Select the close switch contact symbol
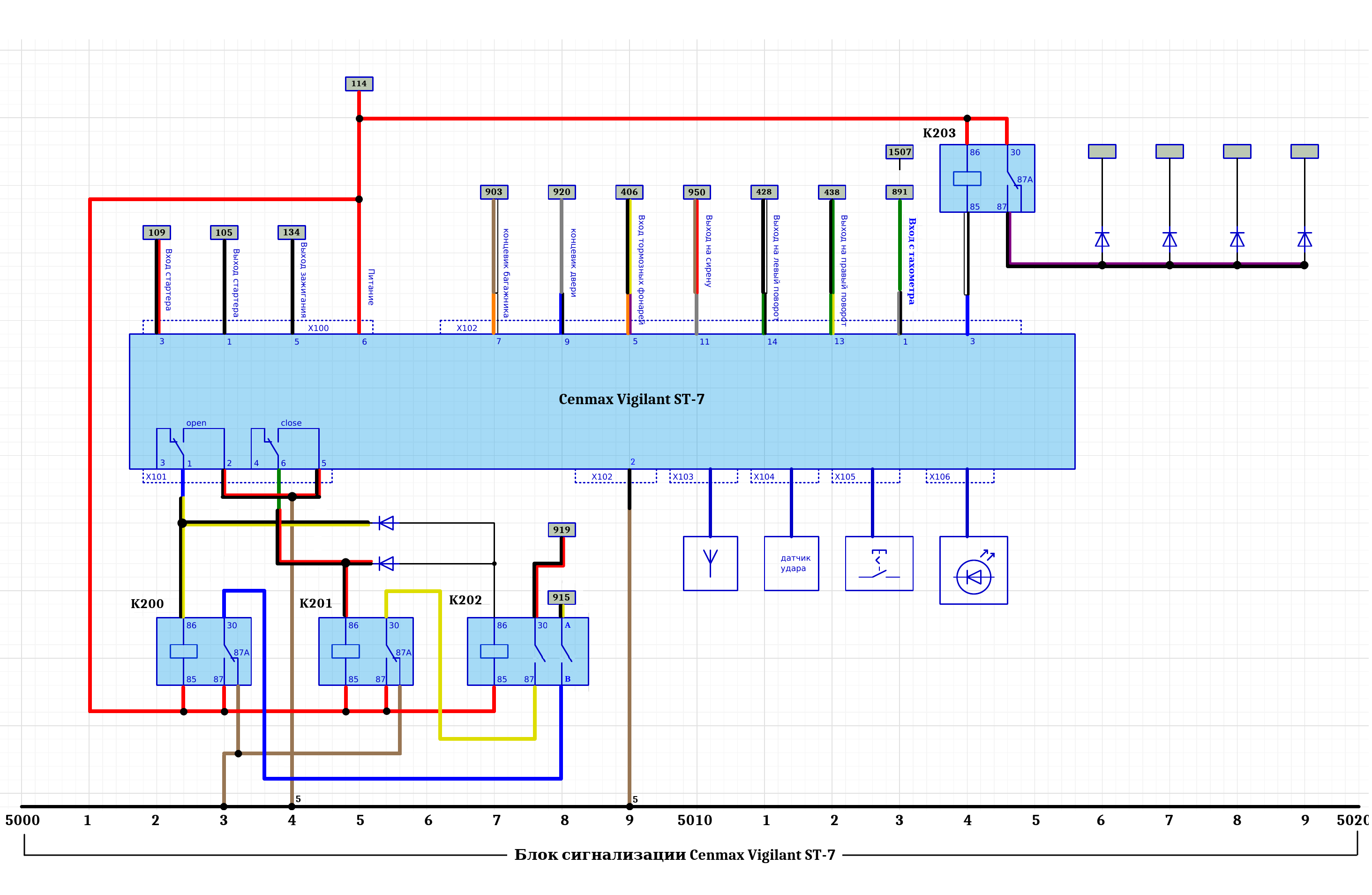 (285, 449)
